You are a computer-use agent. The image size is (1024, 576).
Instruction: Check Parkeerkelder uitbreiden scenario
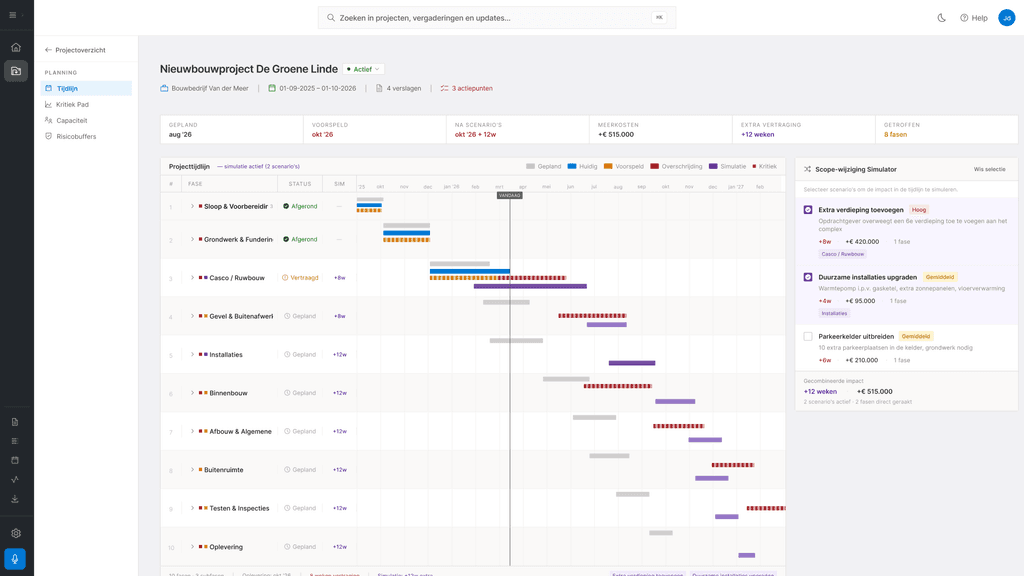[808, 336]
